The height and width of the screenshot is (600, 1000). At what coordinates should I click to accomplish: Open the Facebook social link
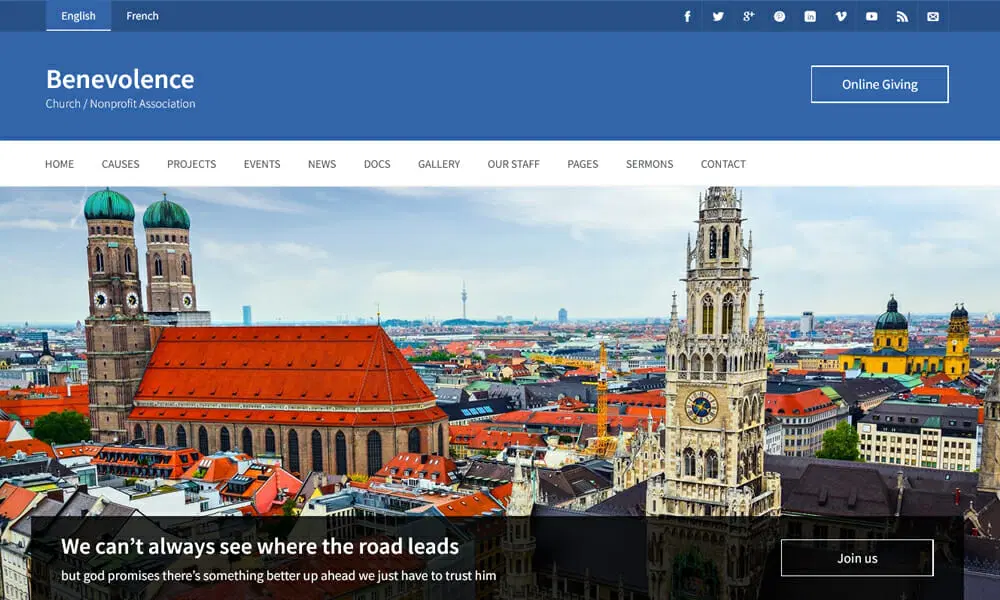tap(687, 17)
